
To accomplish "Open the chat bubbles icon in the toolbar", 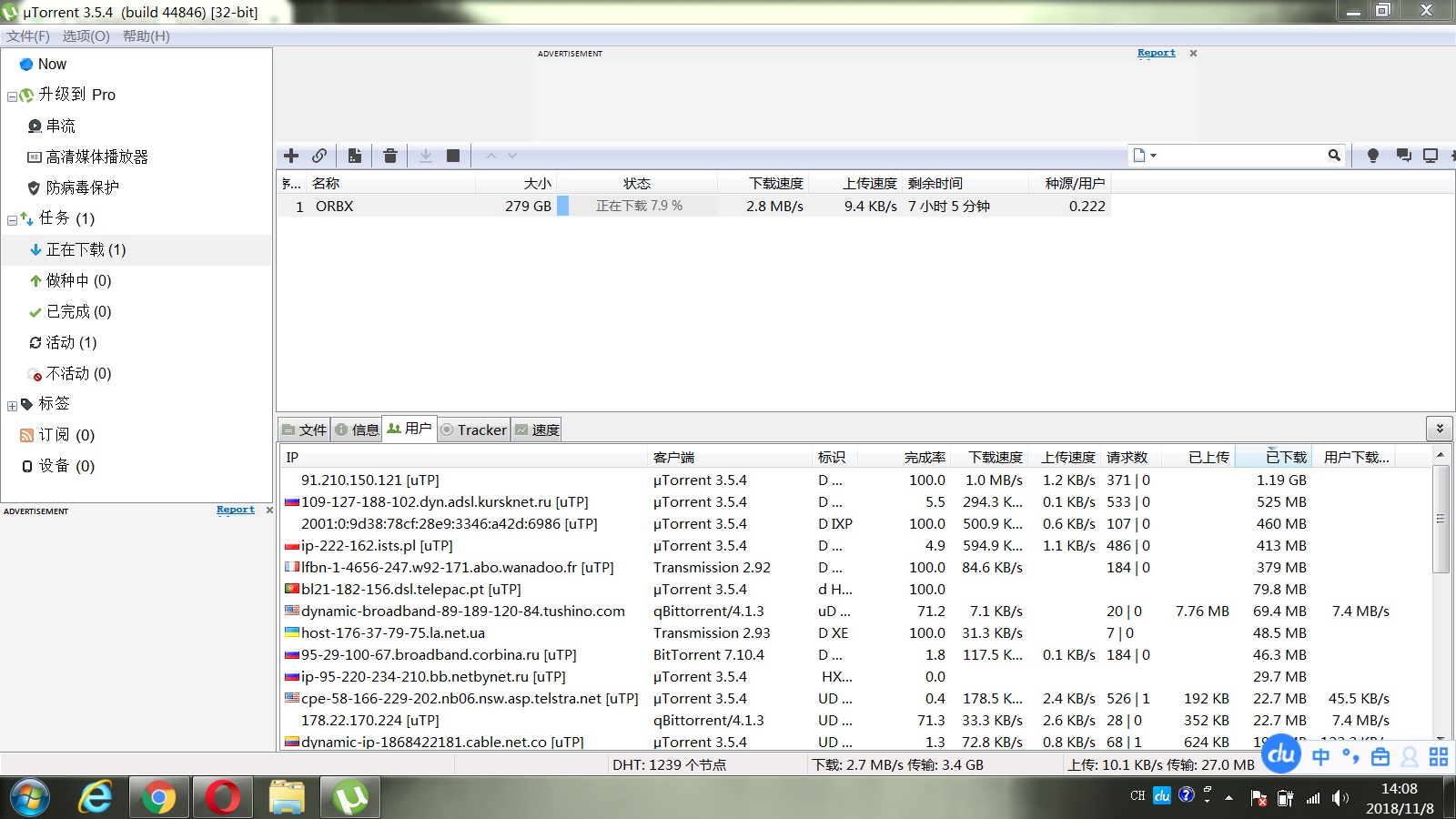I will (1403, 156).
